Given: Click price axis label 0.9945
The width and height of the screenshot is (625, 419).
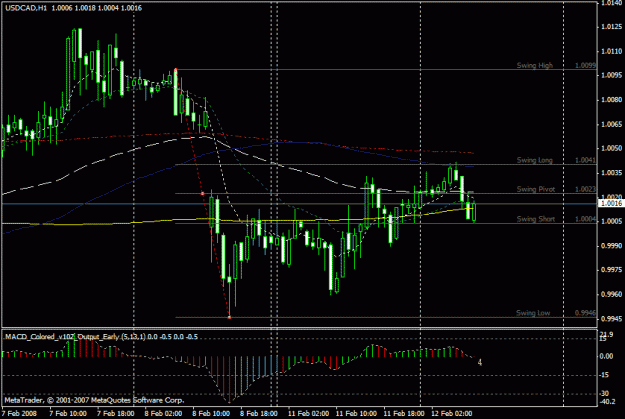Looking at the screenshot, I should pyautogui.click(x=611, y=319).
